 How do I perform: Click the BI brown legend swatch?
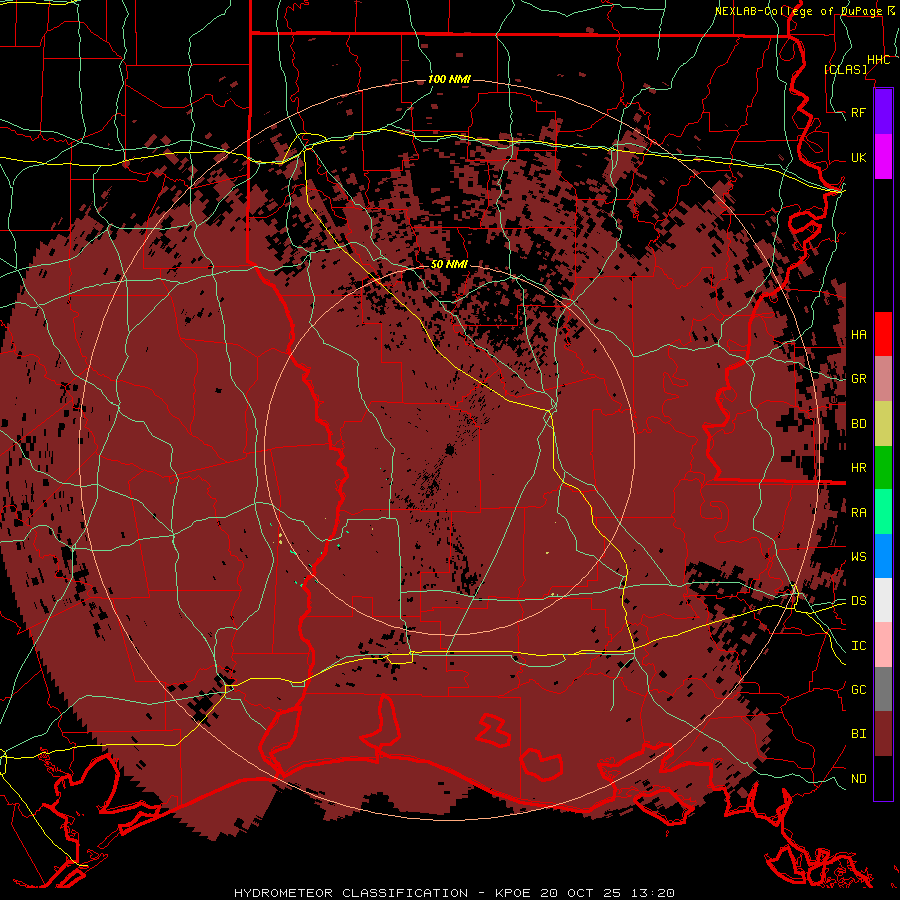[x=883, y=734]
